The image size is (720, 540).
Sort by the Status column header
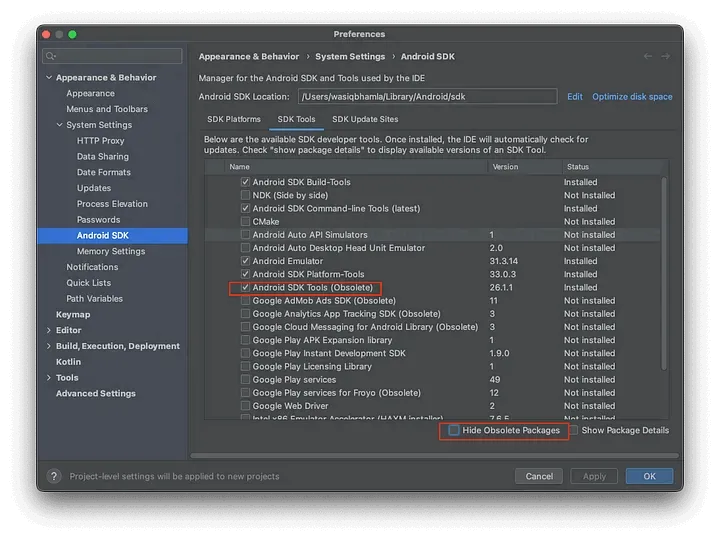pyautogui.click(x=614, y=167)
